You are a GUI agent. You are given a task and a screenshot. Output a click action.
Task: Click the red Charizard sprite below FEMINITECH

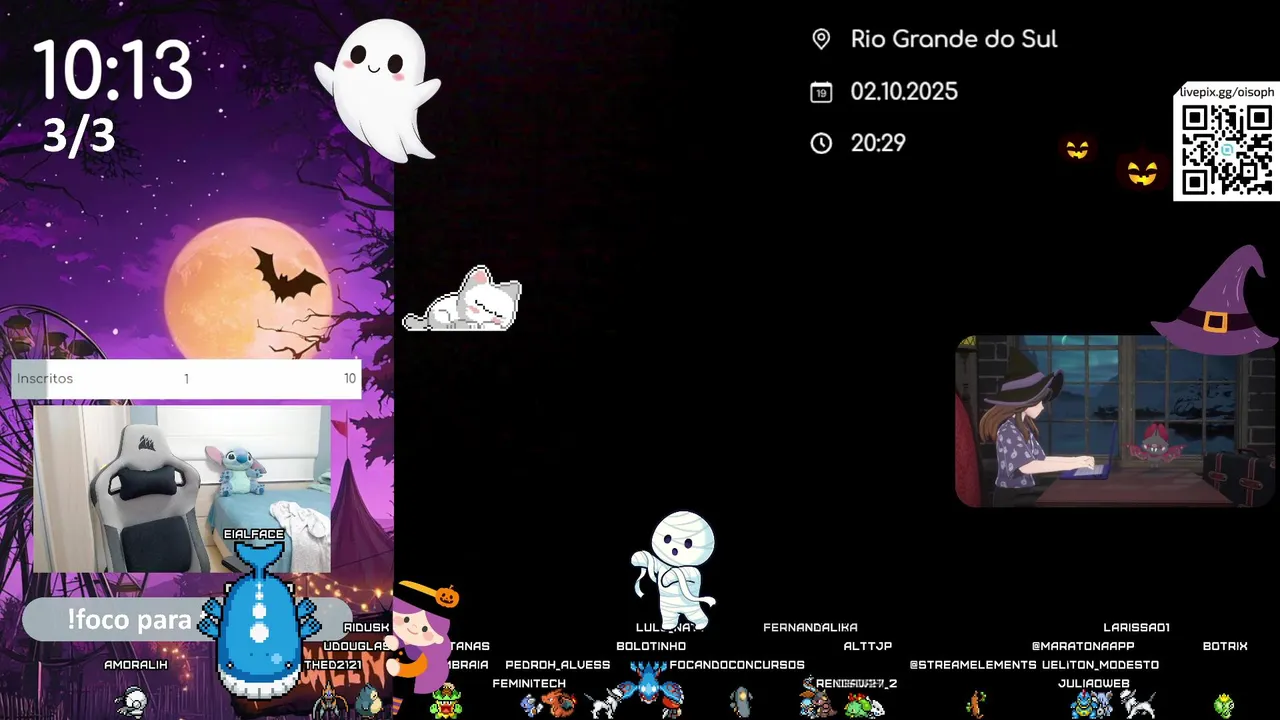(x=559, y=704)
